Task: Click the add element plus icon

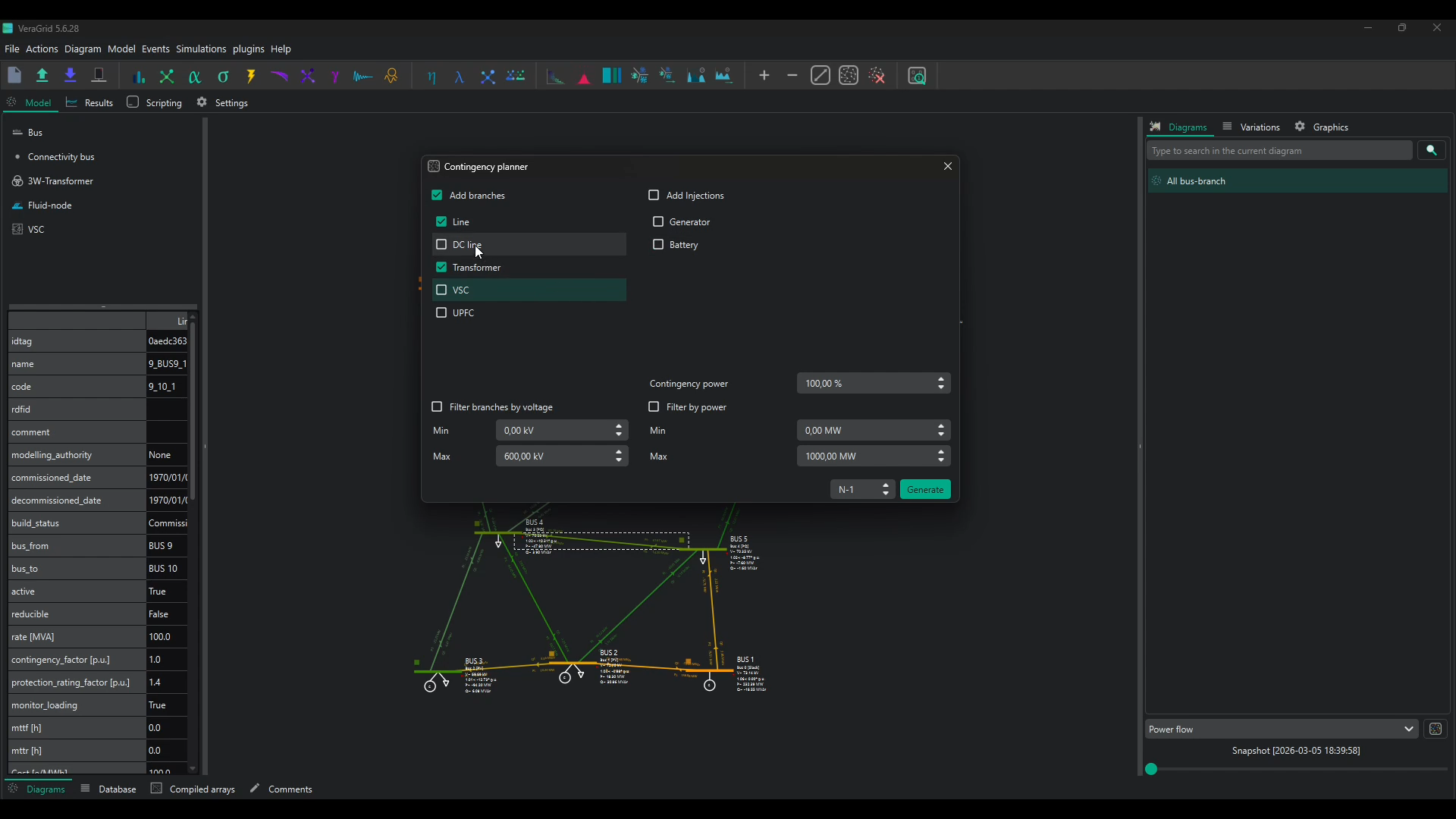Action: coord(764,76)
